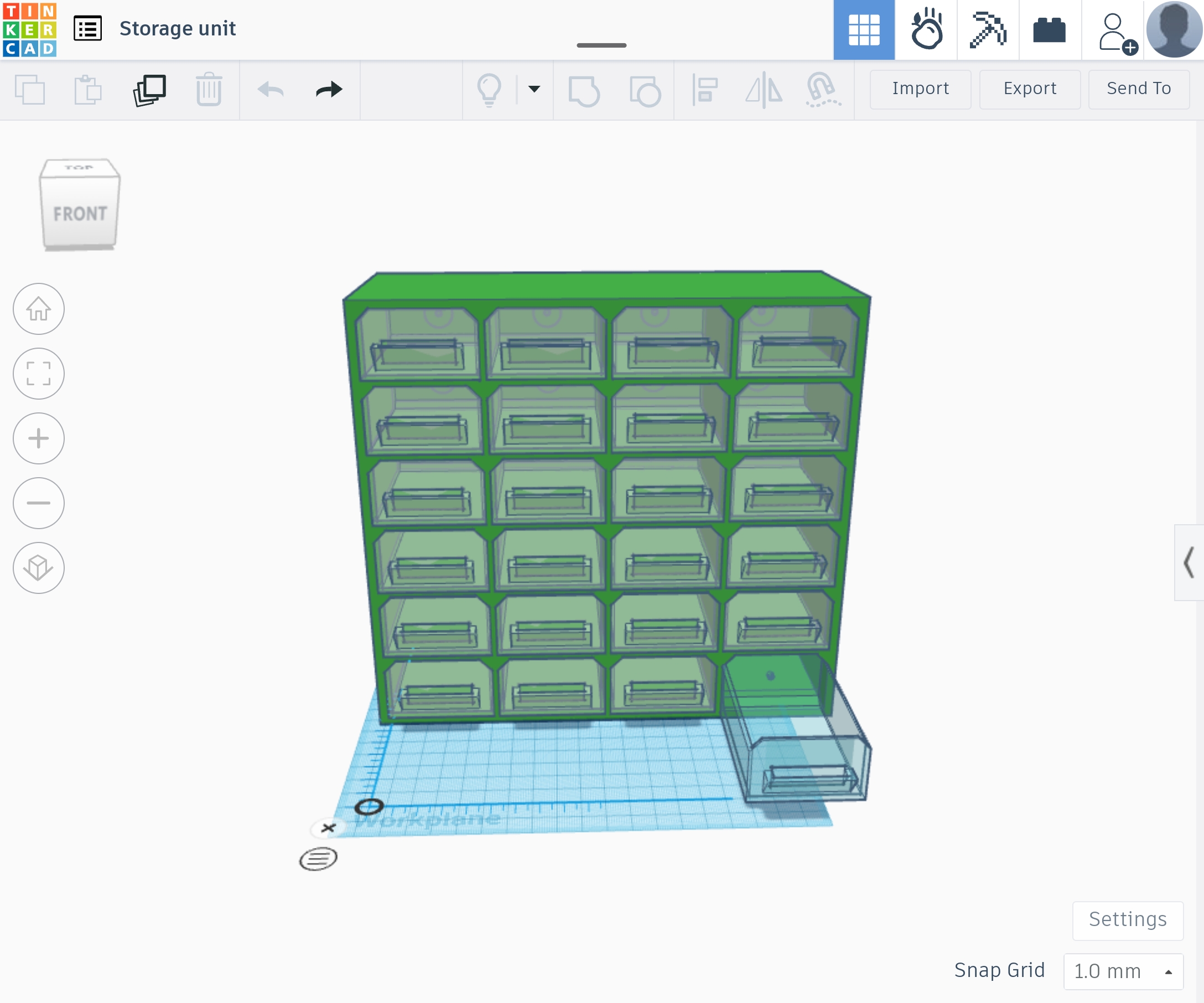Click the Duplicate and repeat icon
1204x1003 pixels.
pyautogui.click(x=149, y=90)
